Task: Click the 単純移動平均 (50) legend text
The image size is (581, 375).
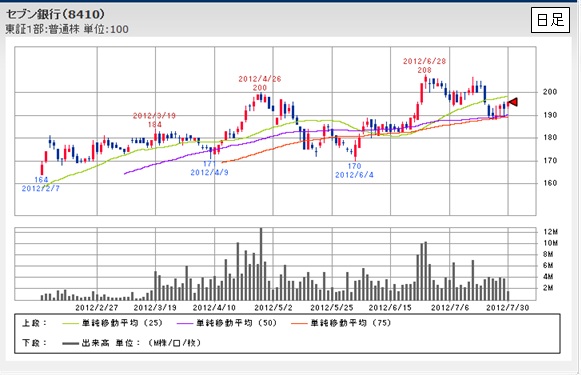Action: [x=236, y=323]
